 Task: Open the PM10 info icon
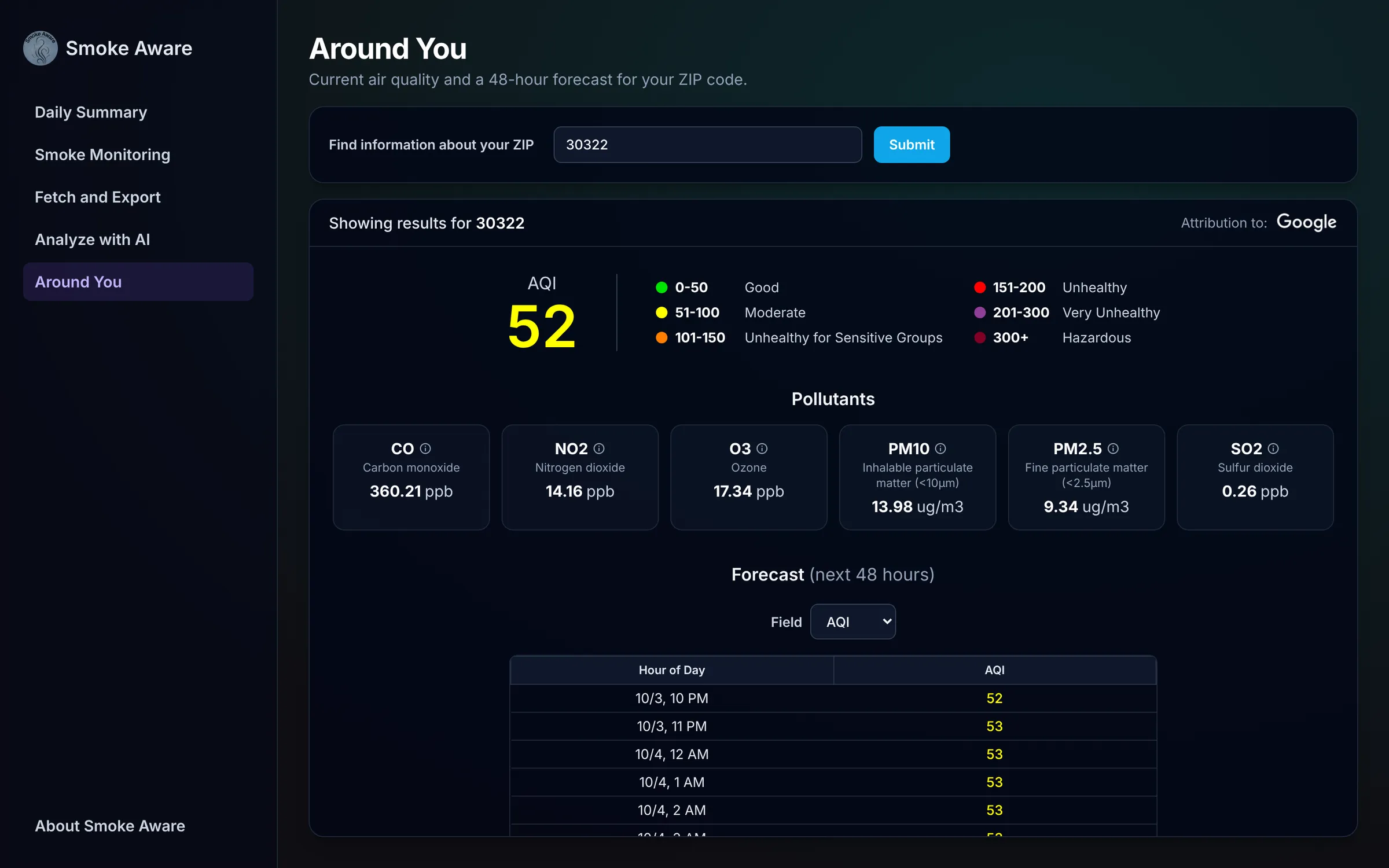tap(940, 448)
